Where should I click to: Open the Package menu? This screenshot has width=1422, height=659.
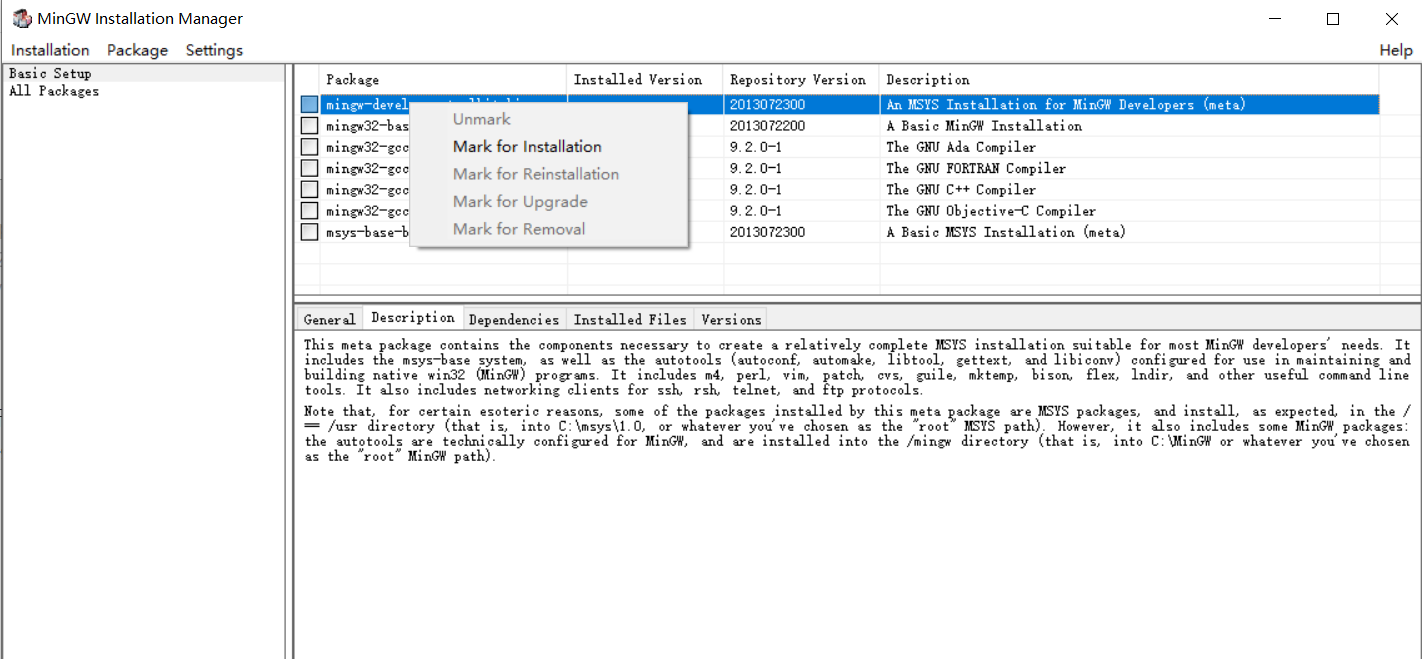point(137,50)
